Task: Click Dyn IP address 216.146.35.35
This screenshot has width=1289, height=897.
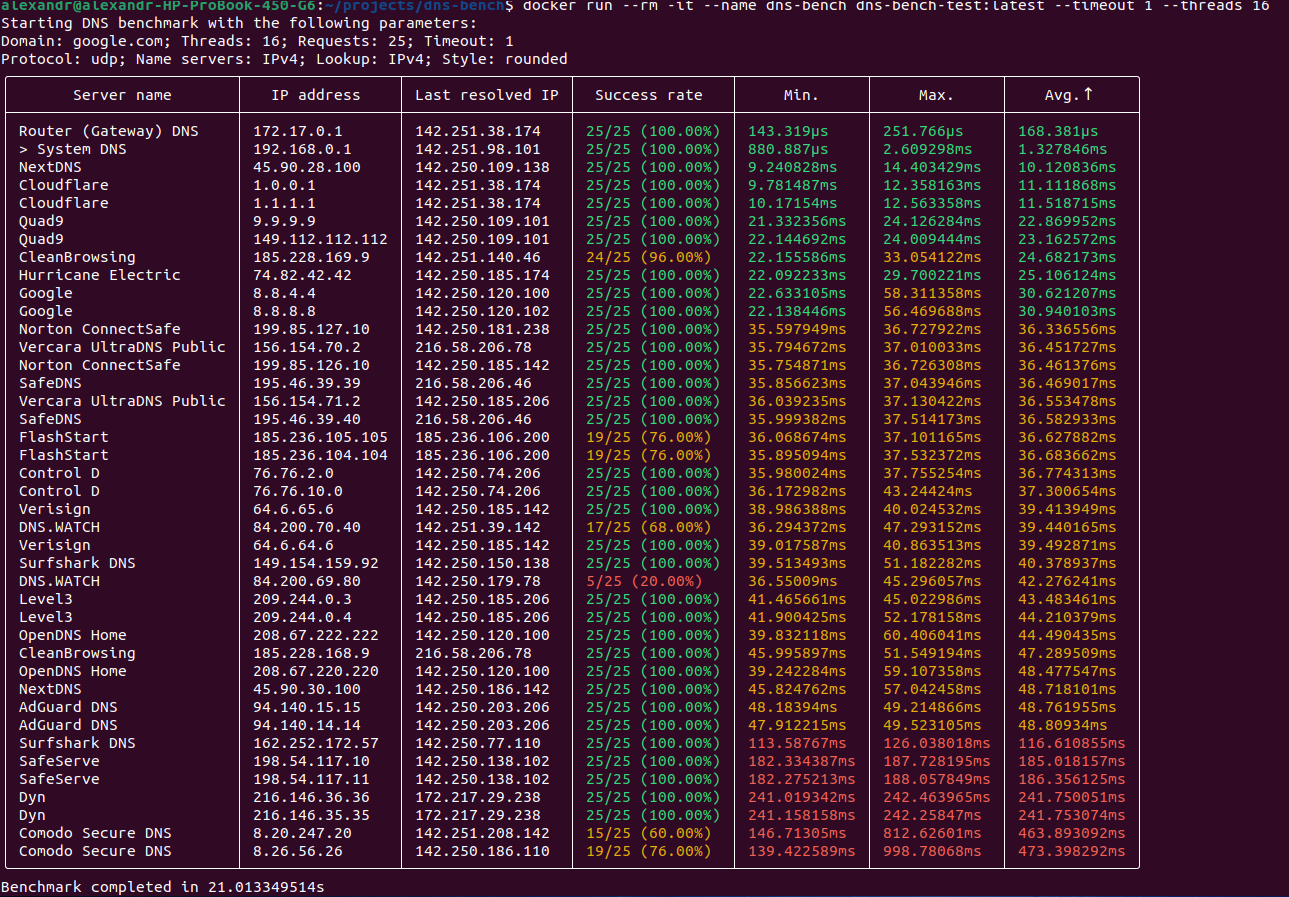Action: coord(311,815)
